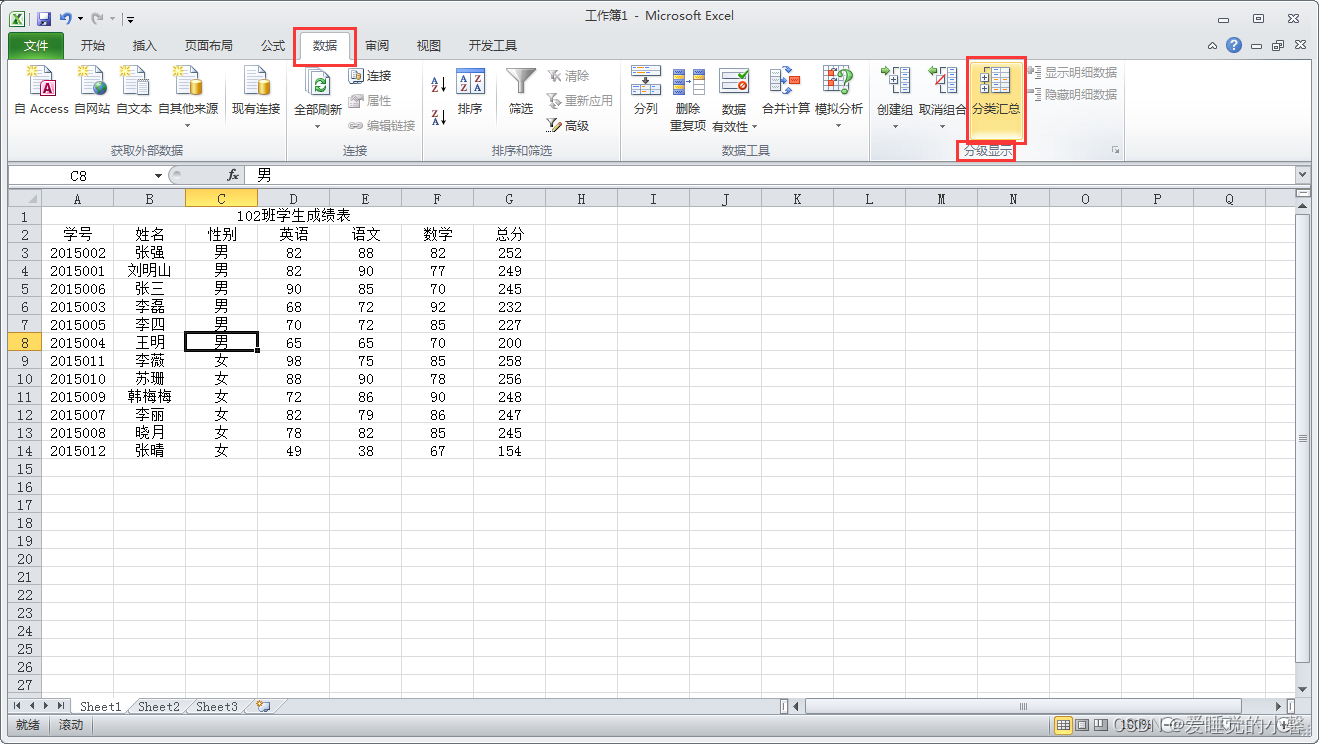Switch to Sheet2 worksheet tab
This screenshot has width=1319, height=744.
(x=159, y=706)
